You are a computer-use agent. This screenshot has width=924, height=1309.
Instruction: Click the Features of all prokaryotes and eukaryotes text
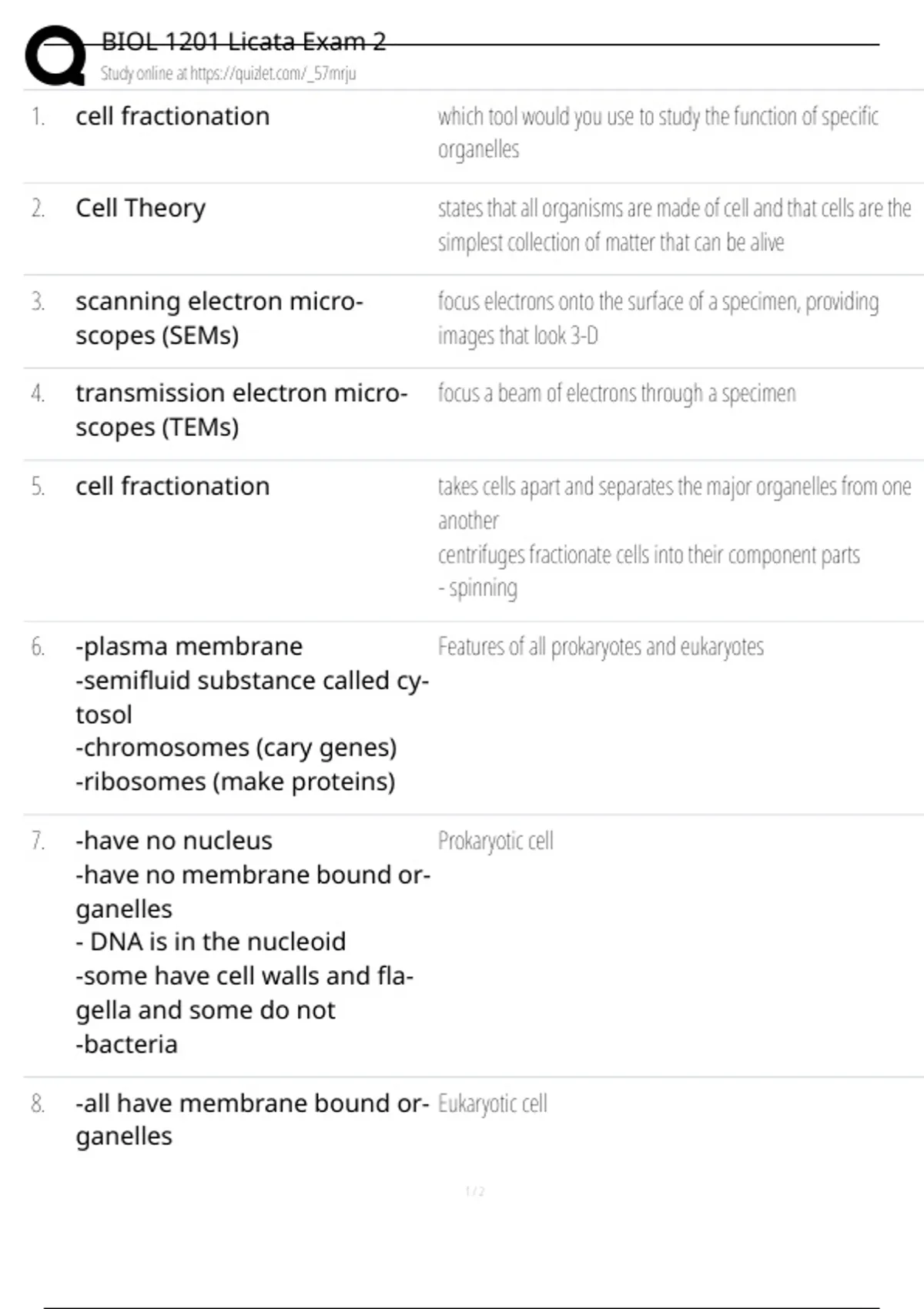coord(601,647)
